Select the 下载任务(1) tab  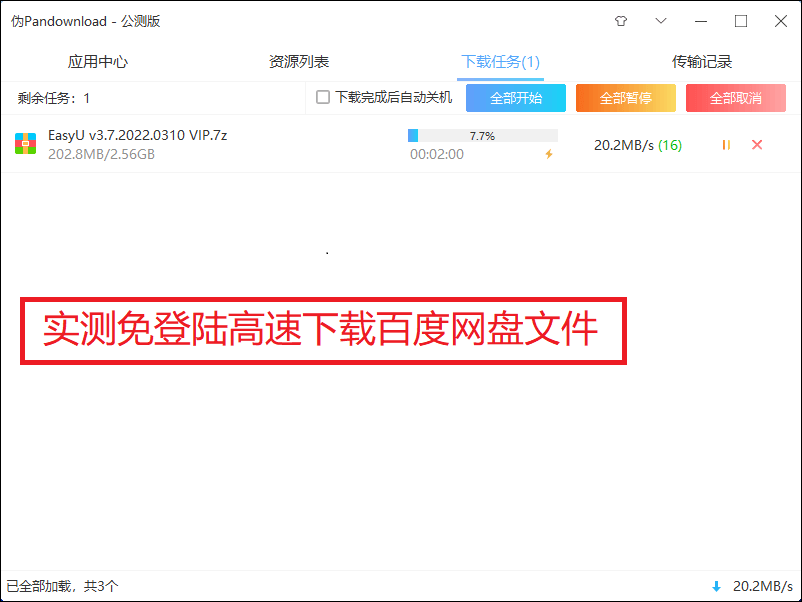pos(500,62)
